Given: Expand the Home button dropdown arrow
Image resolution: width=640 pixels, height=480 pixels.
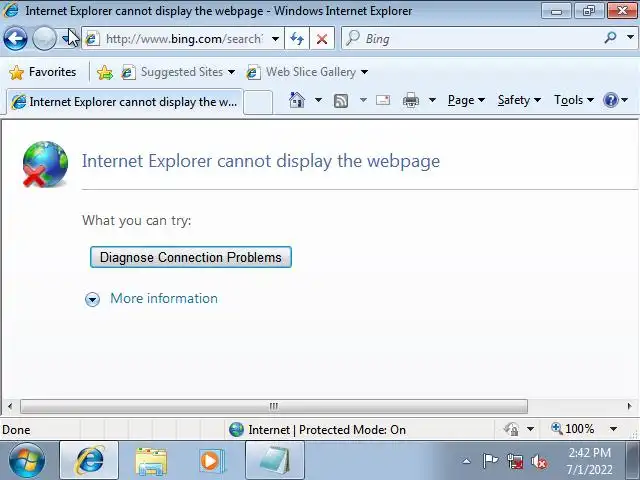Looking at the screenshot, I should click(318, 100).
